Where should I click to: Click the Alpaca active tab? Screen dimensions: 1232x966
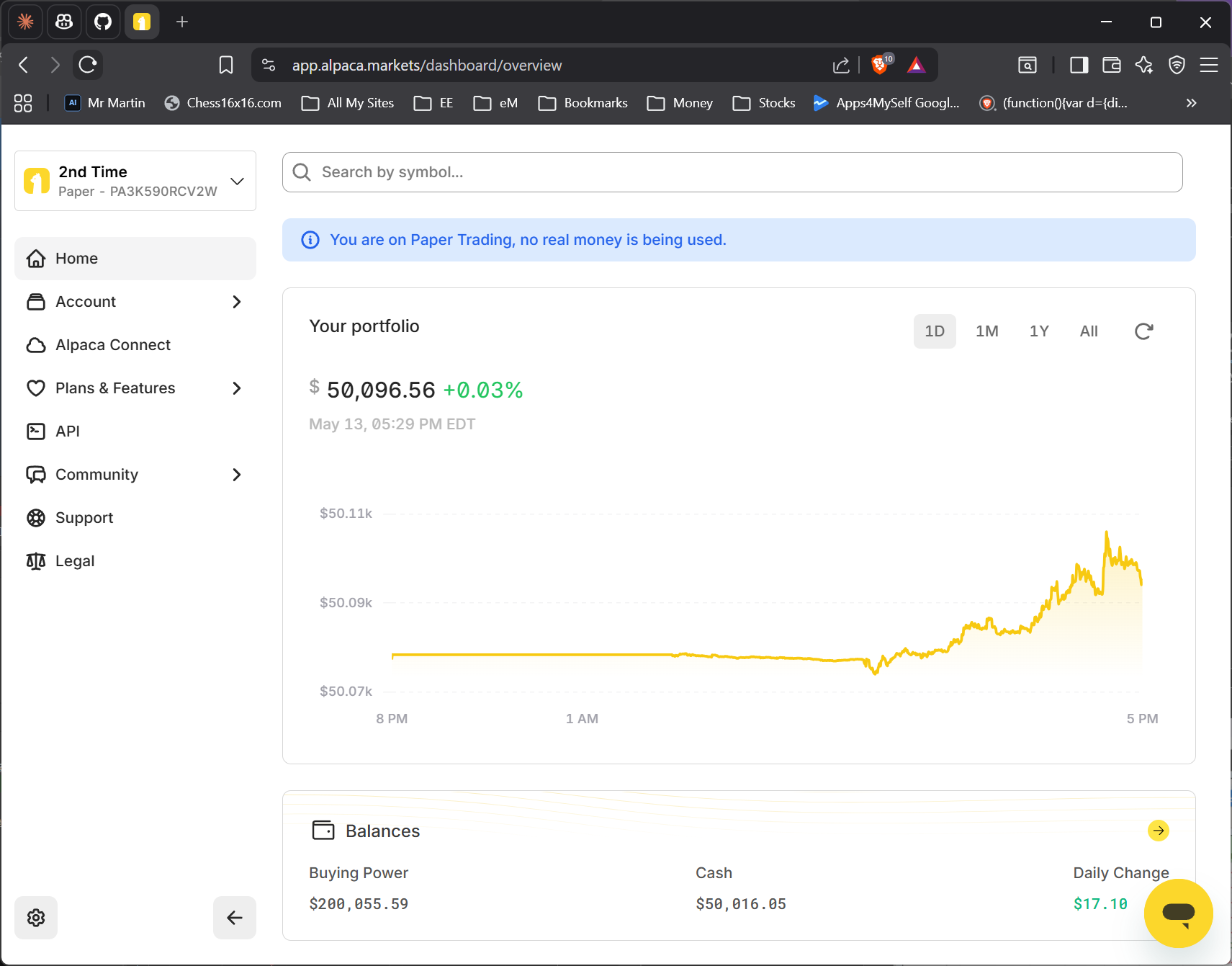point(142,22)
